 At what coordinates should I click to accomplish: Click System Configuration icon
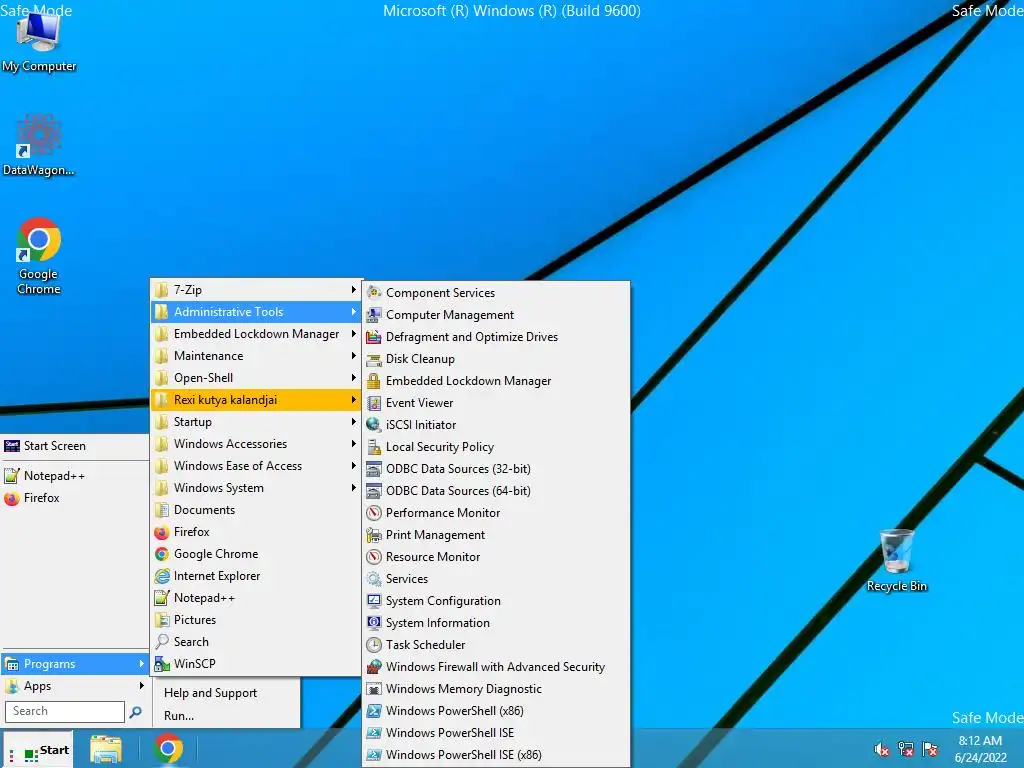pyautogui.click(x=374, y=600)
